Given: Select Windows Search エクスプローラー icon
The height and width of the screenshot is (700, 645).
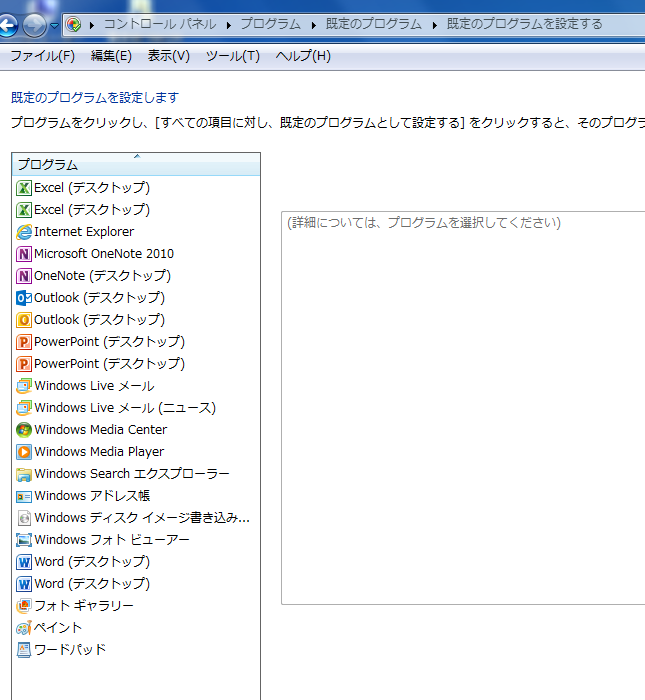Looking at the screenshot, I should click(x=24, y=474).
